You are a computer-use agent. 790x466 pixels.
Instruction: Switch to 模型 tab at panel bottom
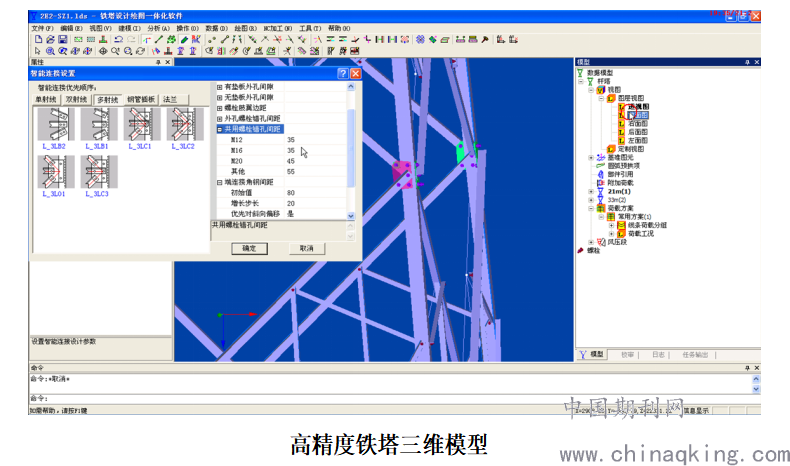pyautogui.click(x=592, y=355)
